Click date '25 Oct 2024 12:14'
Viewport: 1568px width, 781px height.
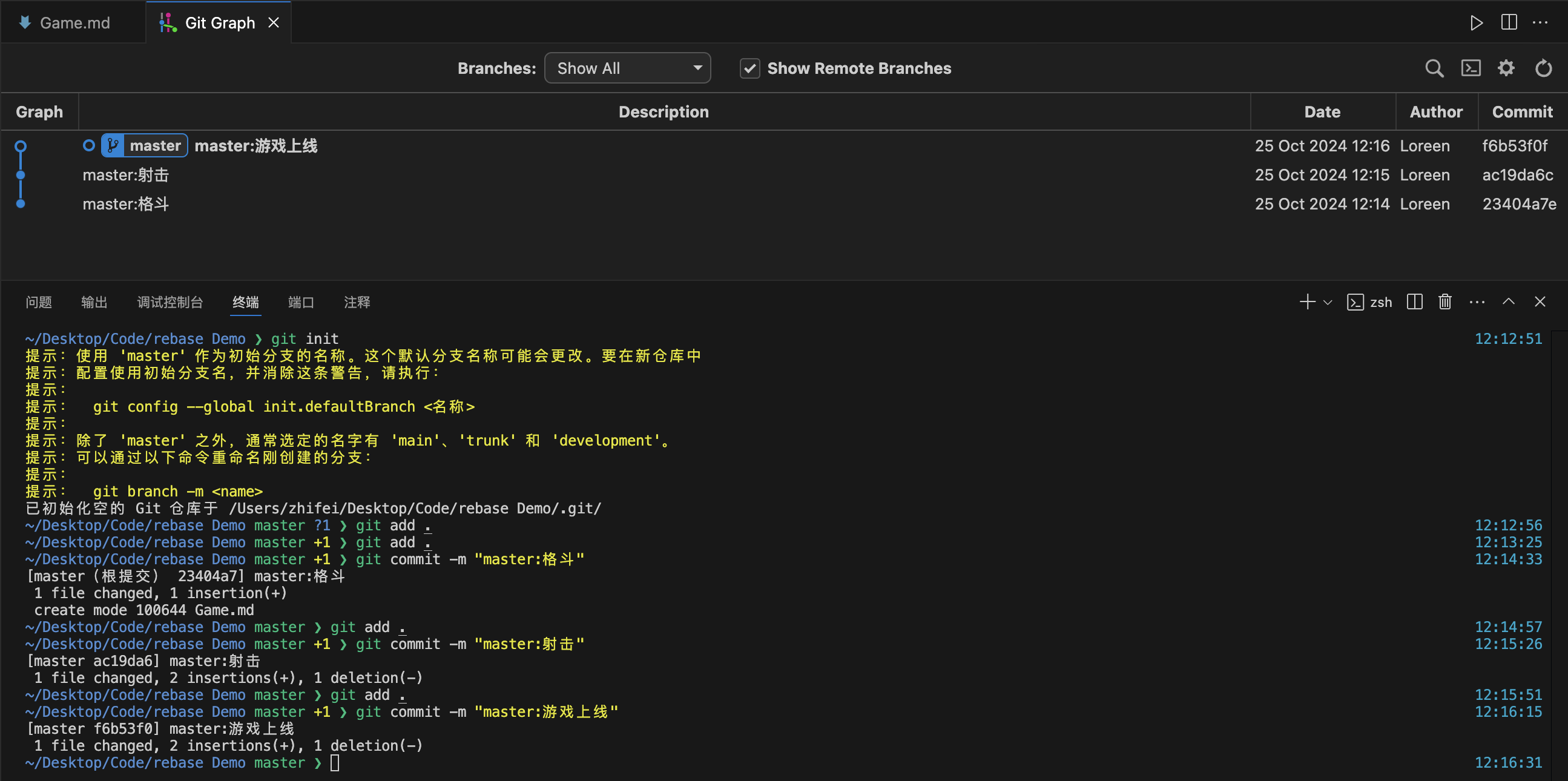(x=1322, y=204)
